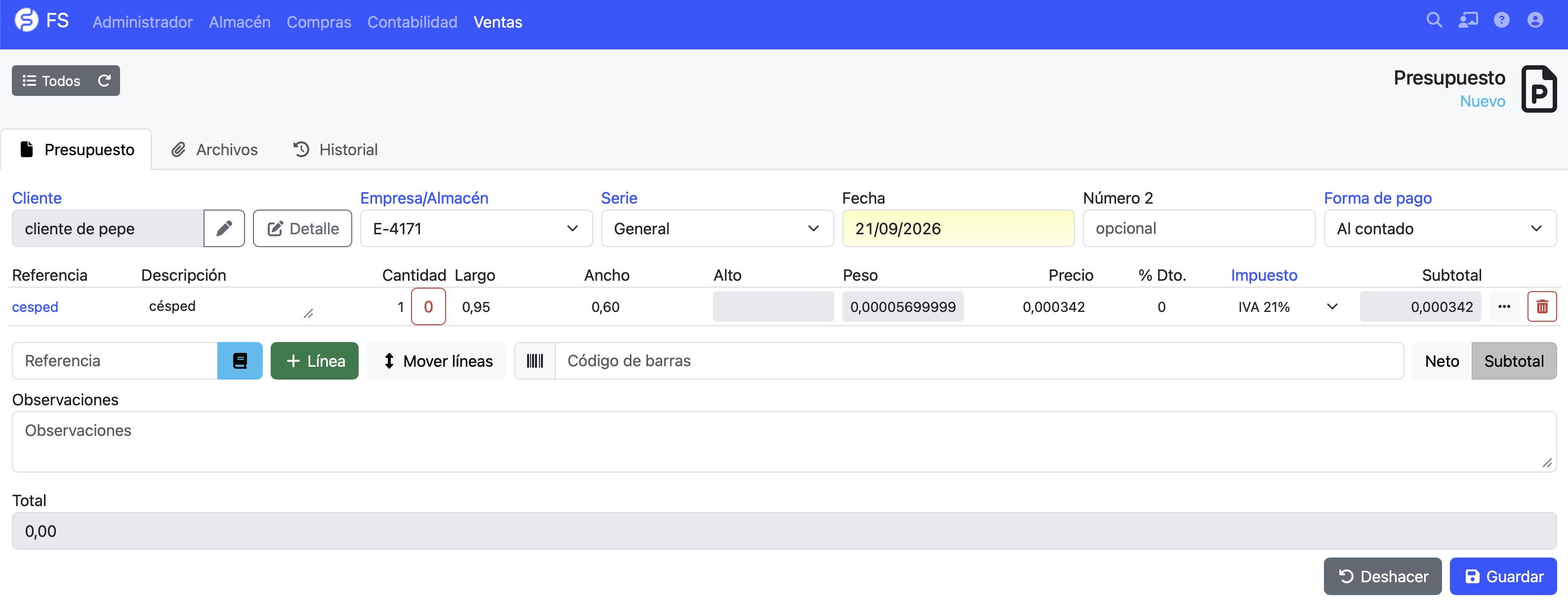This screenshot has height=603, width=1568.
Task: Open the Almacén menu
Action: coord(240,22)
